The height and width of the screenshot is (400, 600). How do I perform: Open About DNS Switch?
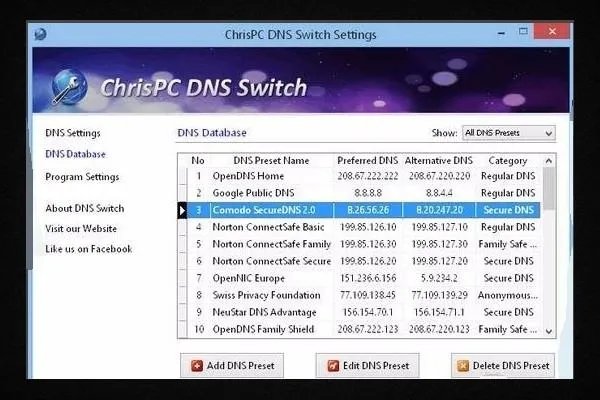click(x=85, y=208)
